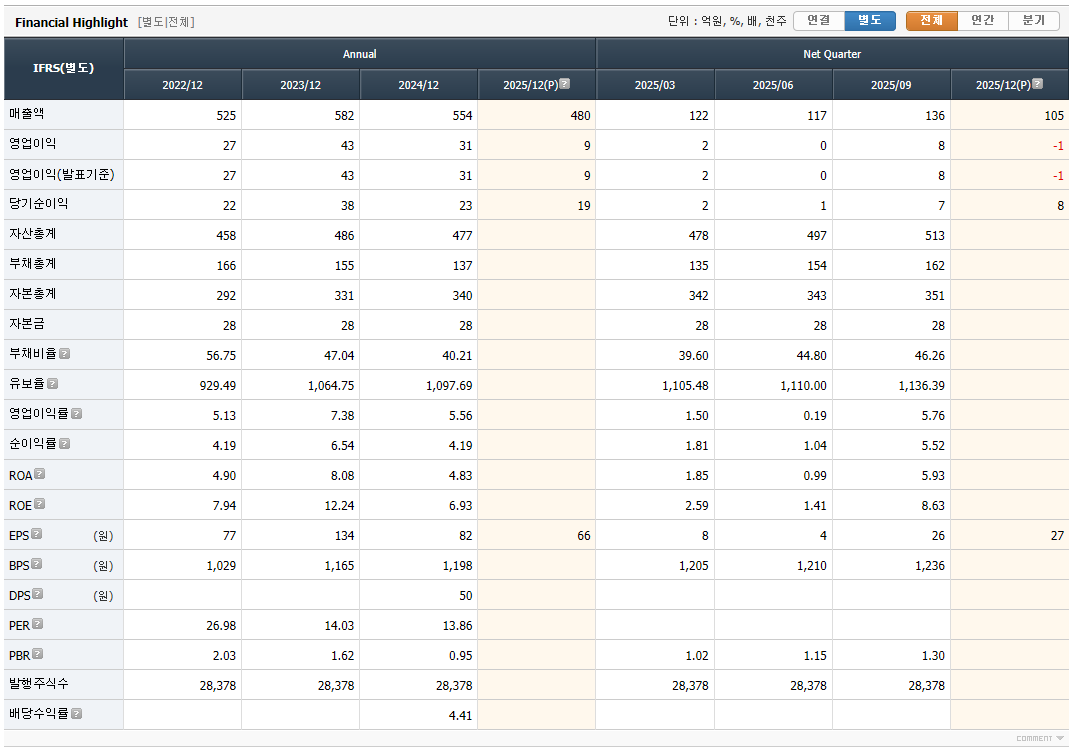Click help icon next to PER
The height and width of the screenshot is (751, 1079).
pos(37,624)
